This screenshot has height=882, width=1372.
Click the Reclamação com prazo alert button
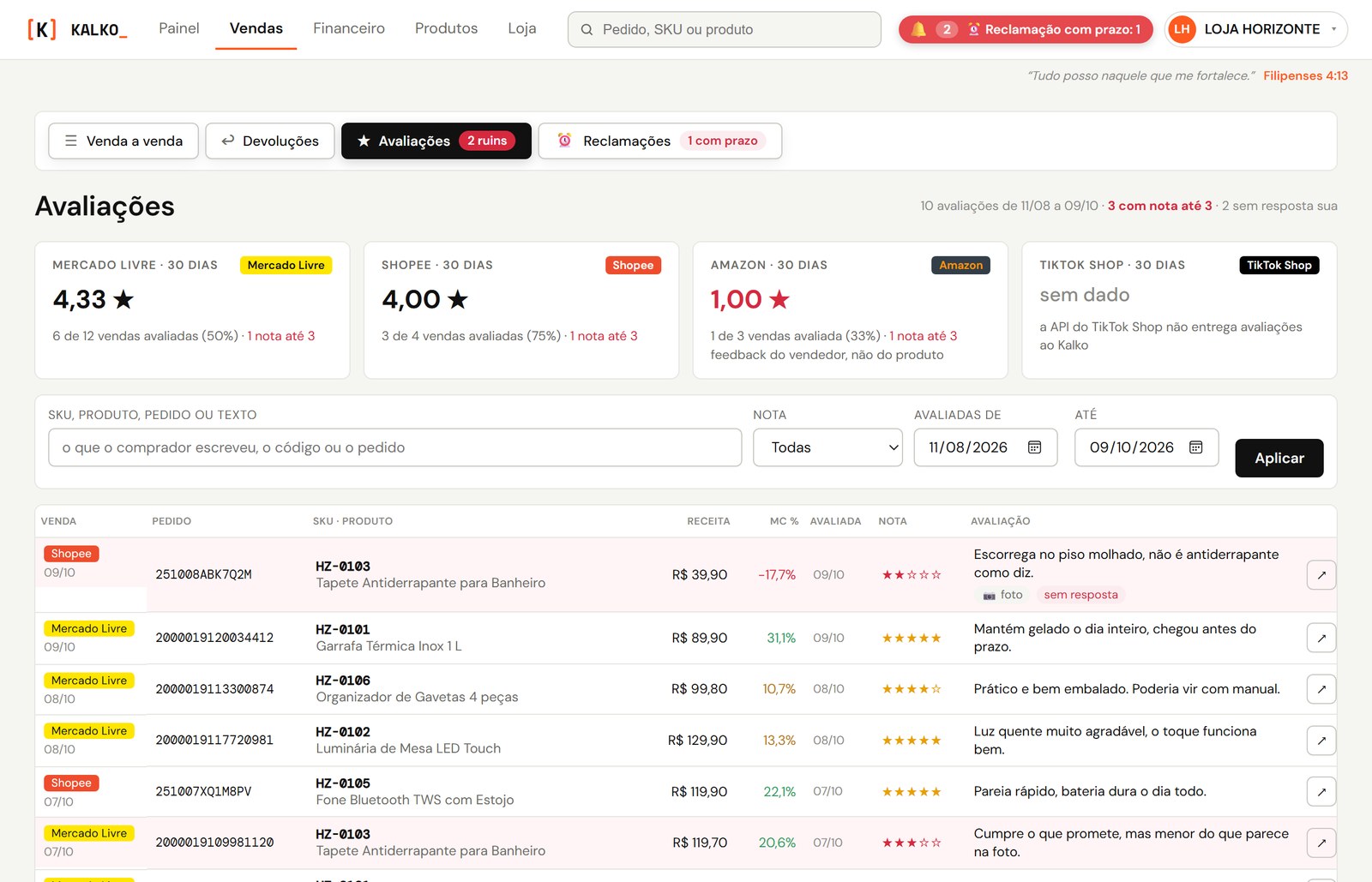point(1027,29)
